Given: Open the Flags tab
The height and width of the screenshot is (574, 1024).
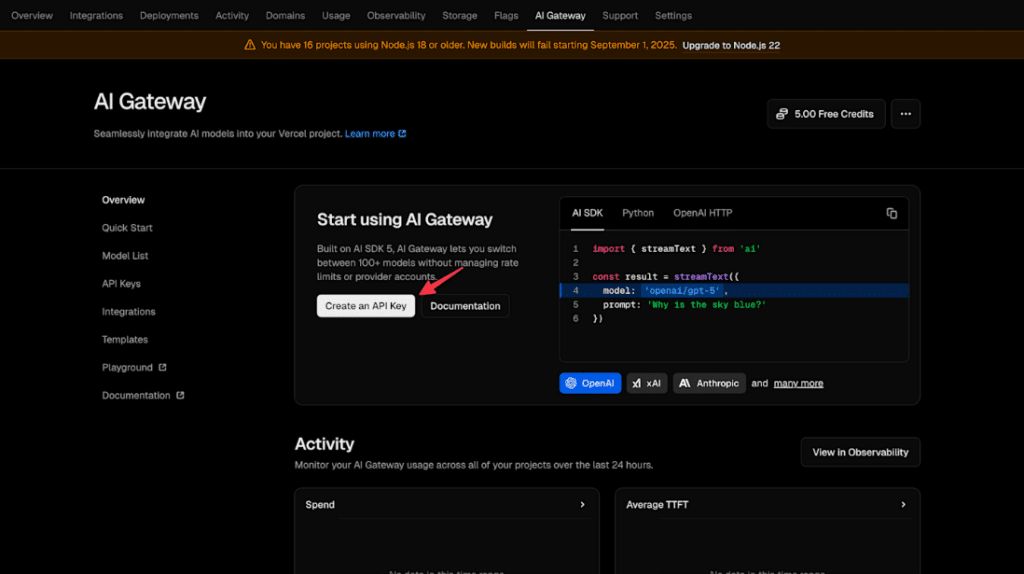Looking at the screenshot, I should pyautogui.click(x=506, y=15).
